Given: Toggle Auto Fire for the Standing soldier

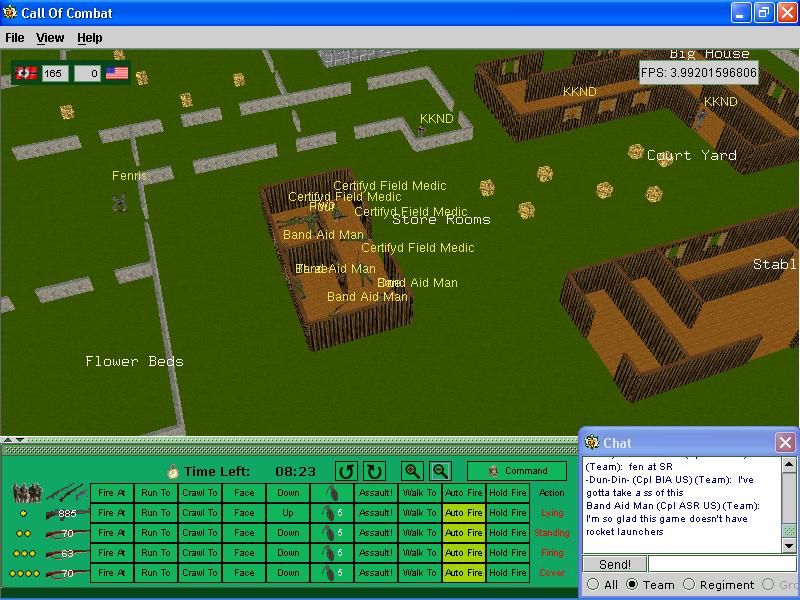Looking at the screenshot, I should pyautogui.click(x=464, y=533).
